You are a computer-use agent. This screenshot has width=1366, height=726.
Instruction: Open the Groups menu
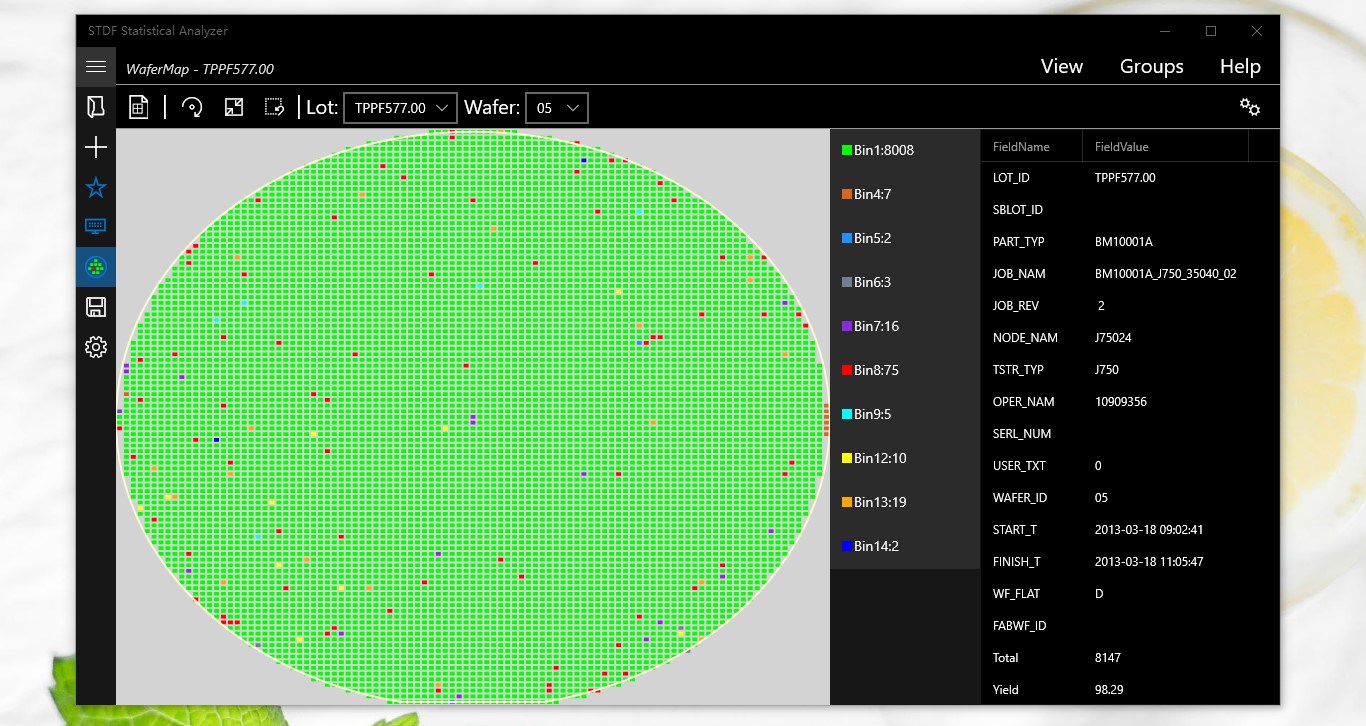coord(1152,66)
